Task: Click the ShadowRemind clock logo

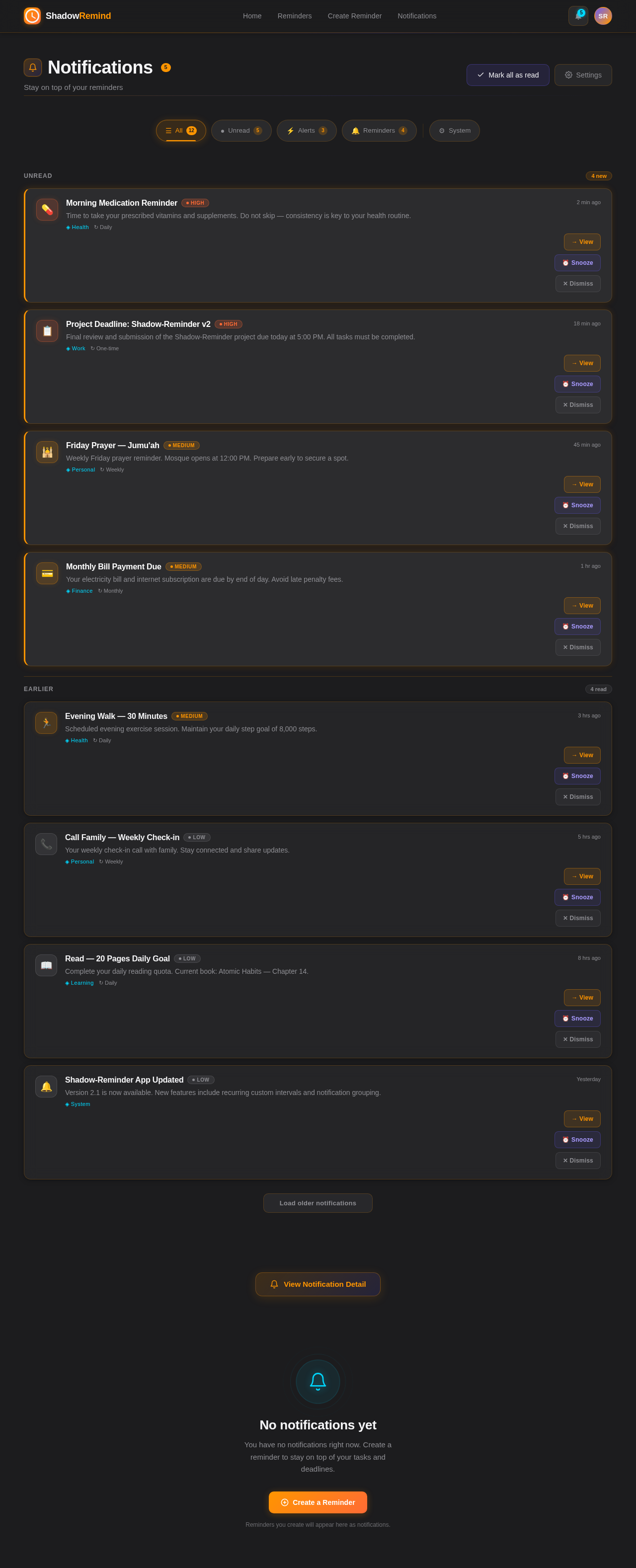Action: (32, 16)
